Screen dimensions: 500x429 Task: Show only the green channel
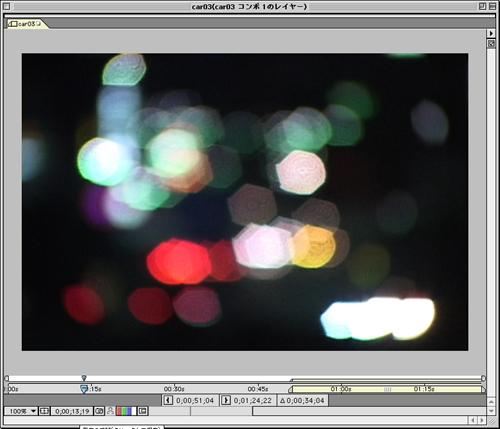pyautogui.click(x=124, y=411)
